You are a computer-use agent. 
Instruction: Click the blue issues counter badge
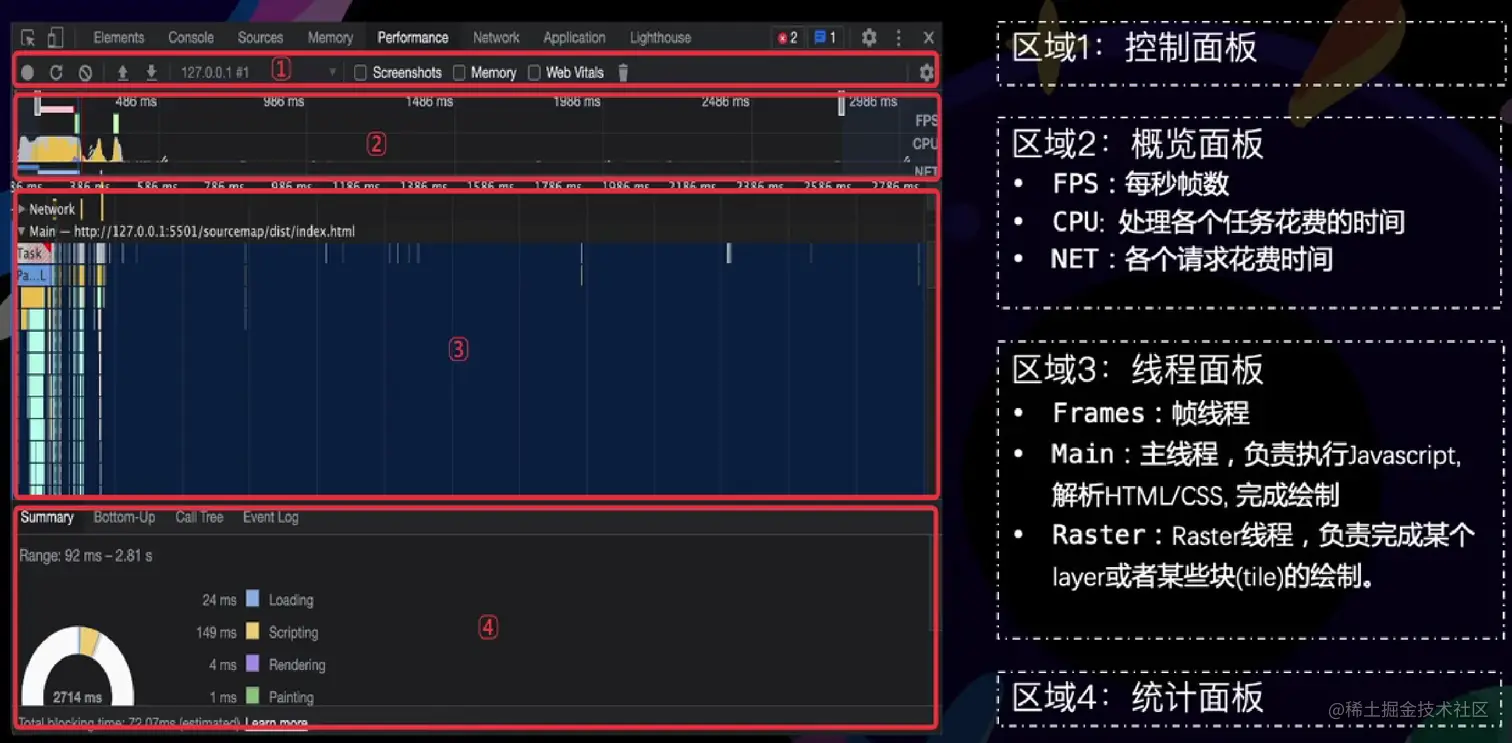(x=825, y=38)
